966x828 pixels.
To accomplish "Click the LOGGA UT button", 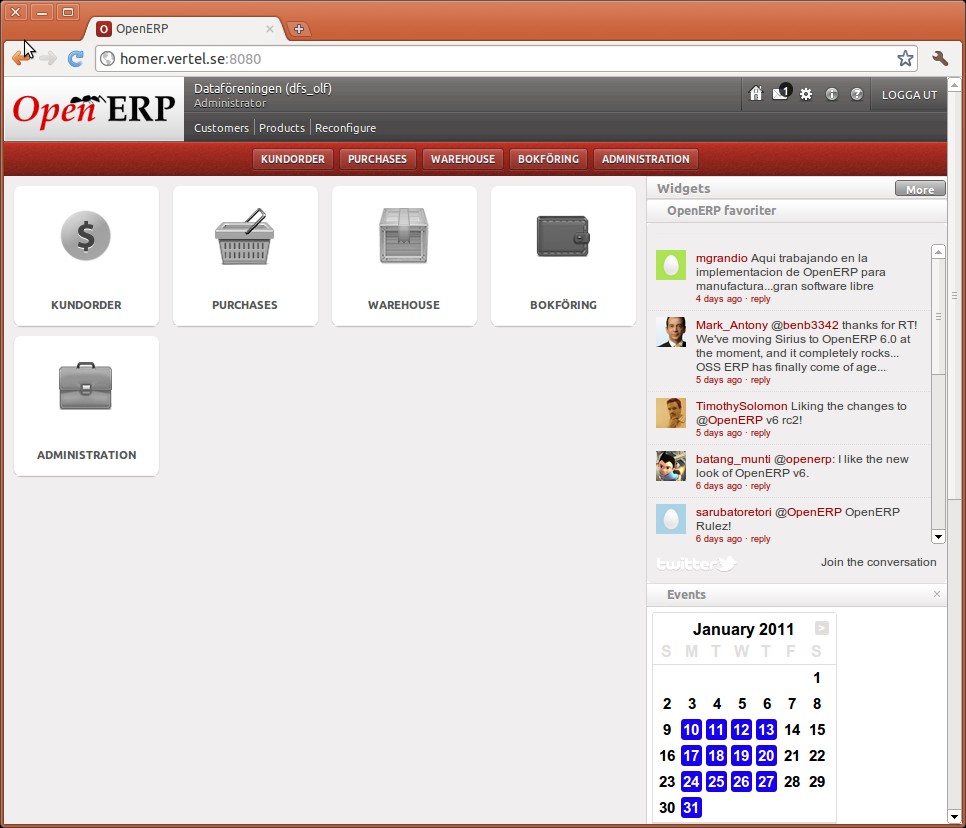I will pyautogui.click(x=909, y=95).
